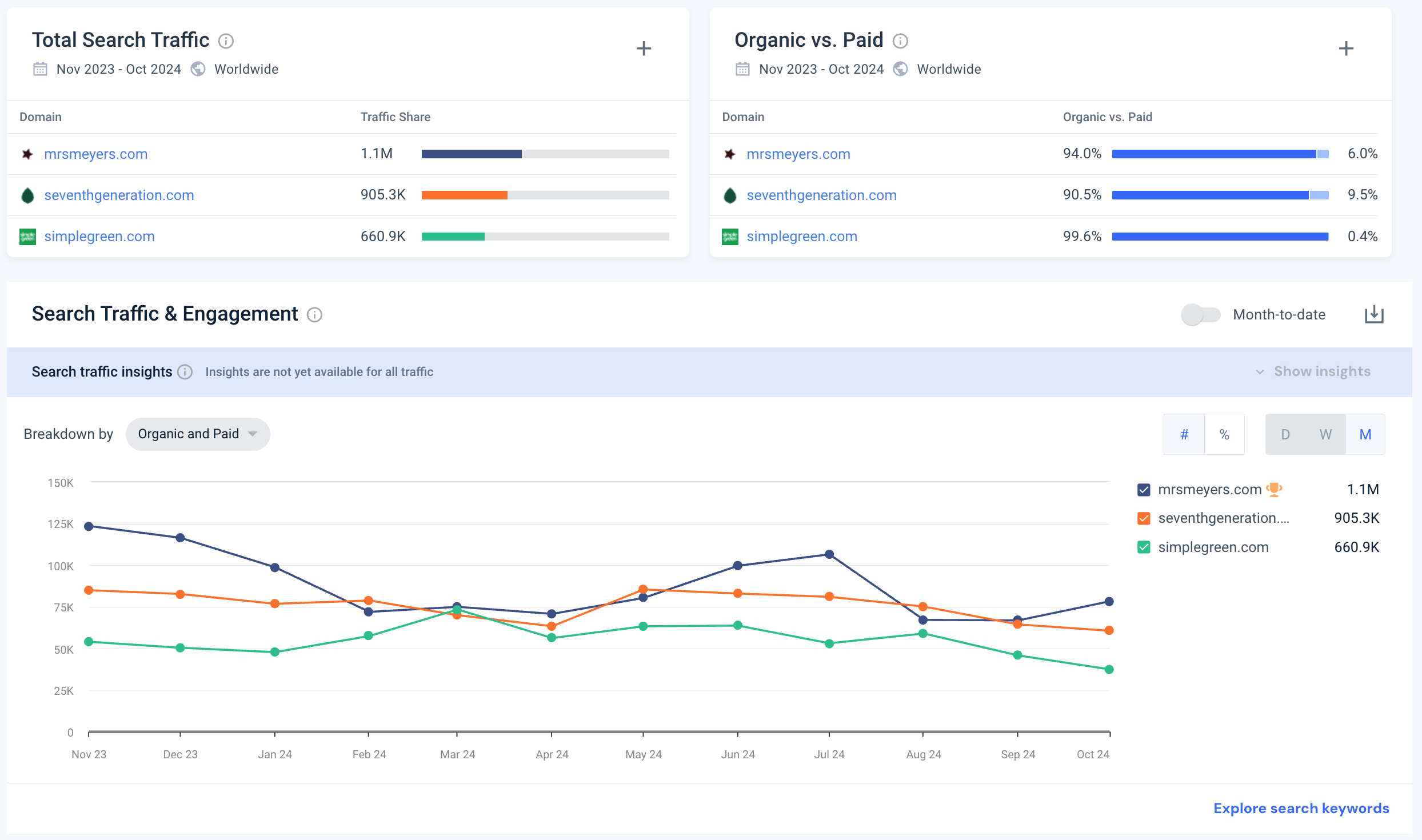Switch chart to percentage view
The height and width of the screenshot is (840, 1422).
(x=1224, y=434)
